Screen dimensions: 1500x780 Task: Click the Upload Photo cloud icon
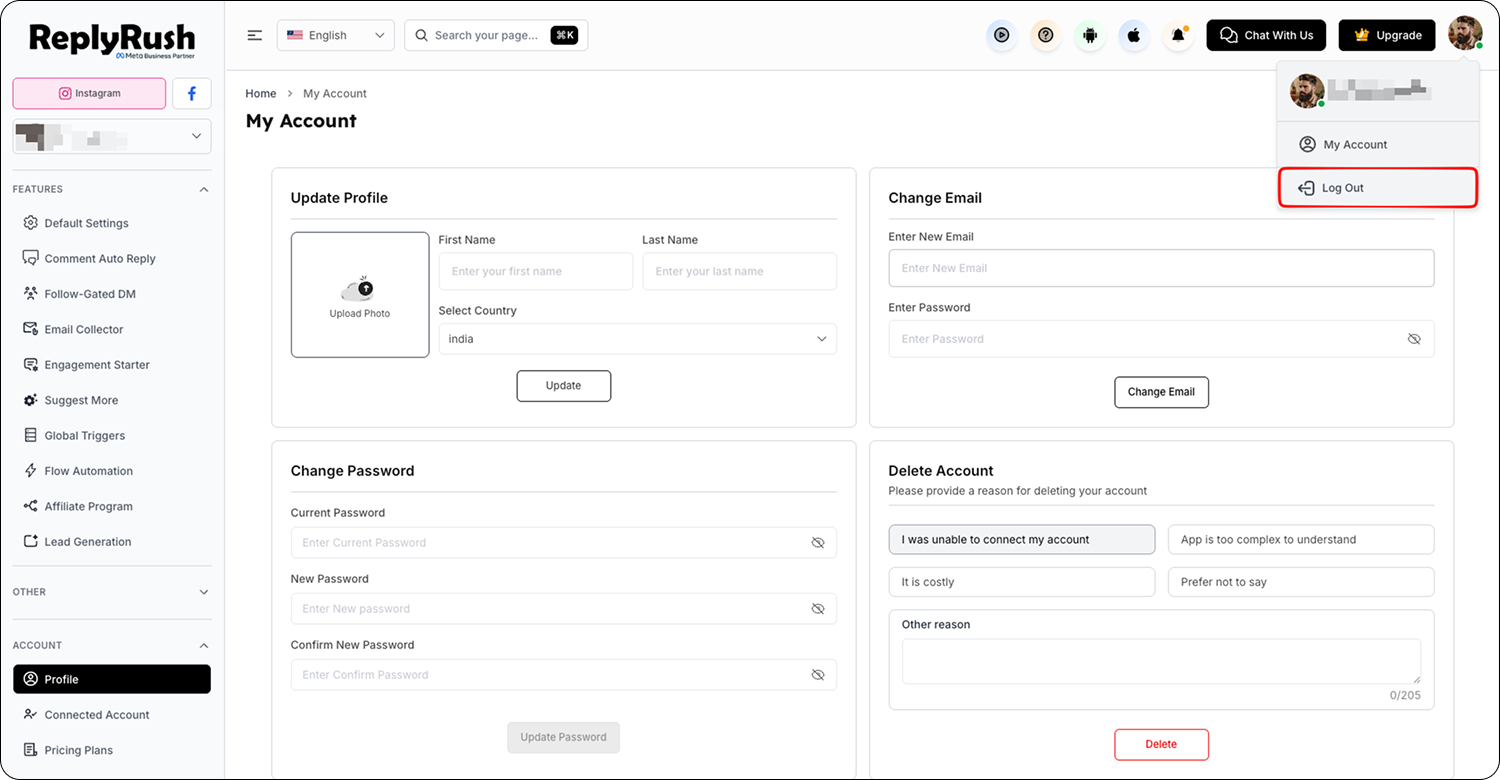[x=359, y=288]
